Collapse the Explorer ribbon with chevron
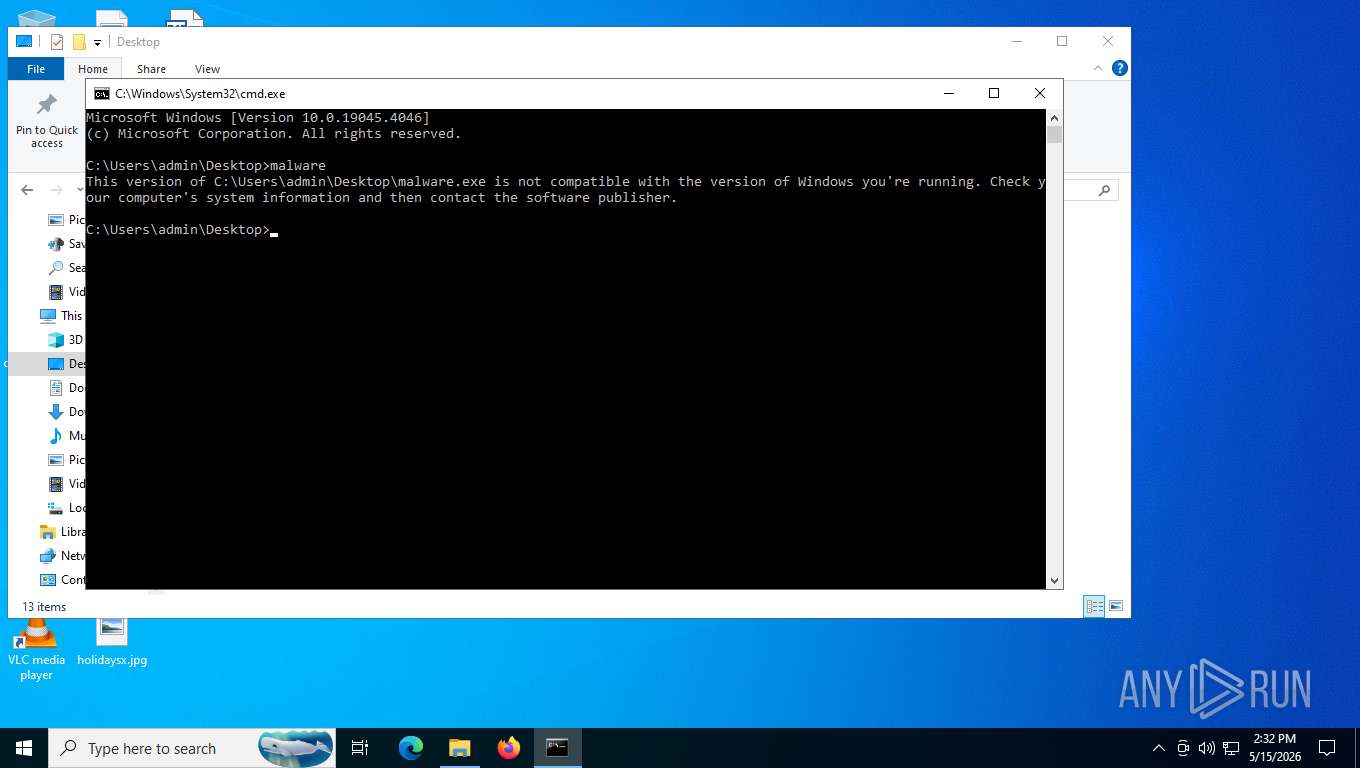1360x768 pixels. (x=1098, y=69)
